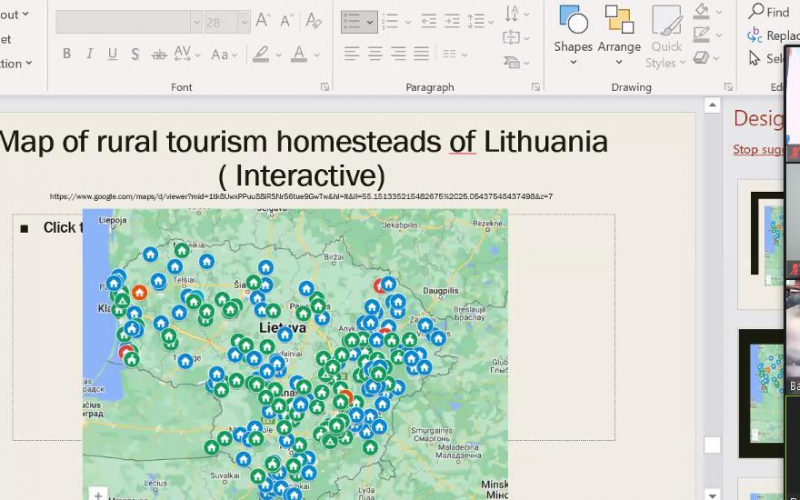Open numbering dropdown arrow
This screenshot has height=500, width=800.
pyautogui.click(x=408, y=22)
